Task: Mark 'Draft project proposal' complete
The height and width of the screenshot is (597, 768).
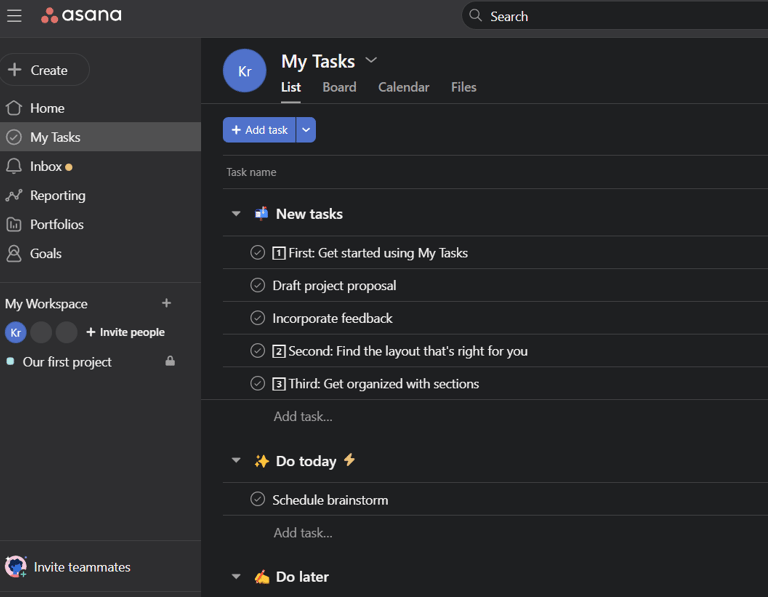Action: click(258, 285)
